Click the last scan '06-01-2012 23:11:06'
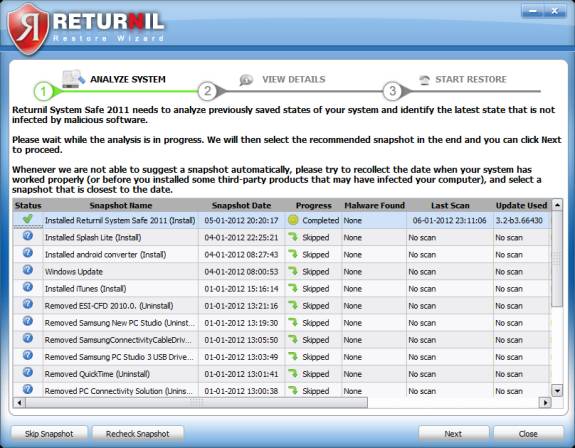 coord(450,220)
